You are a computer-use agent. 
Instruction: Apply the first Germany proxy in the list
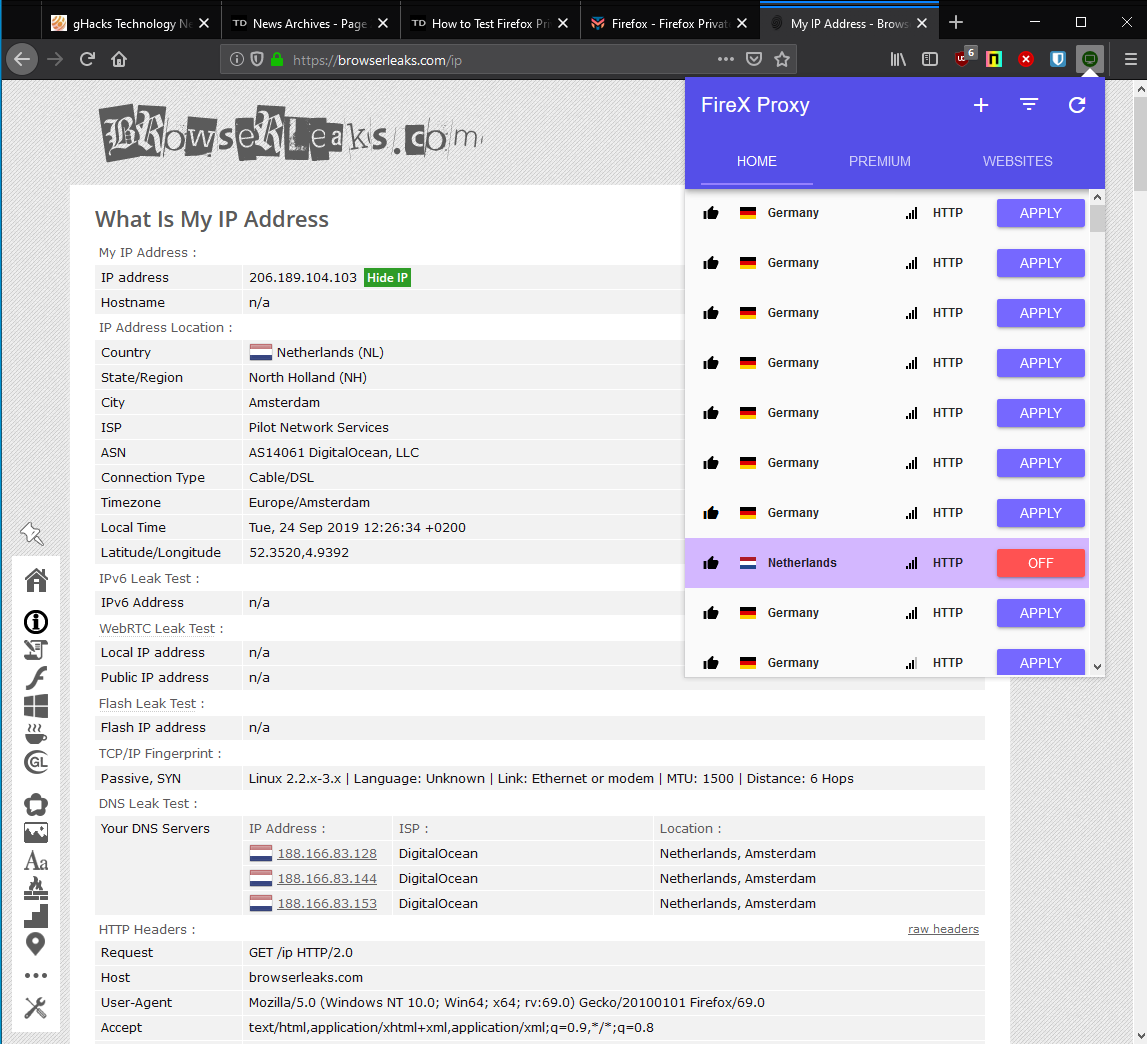point(1040,213)
